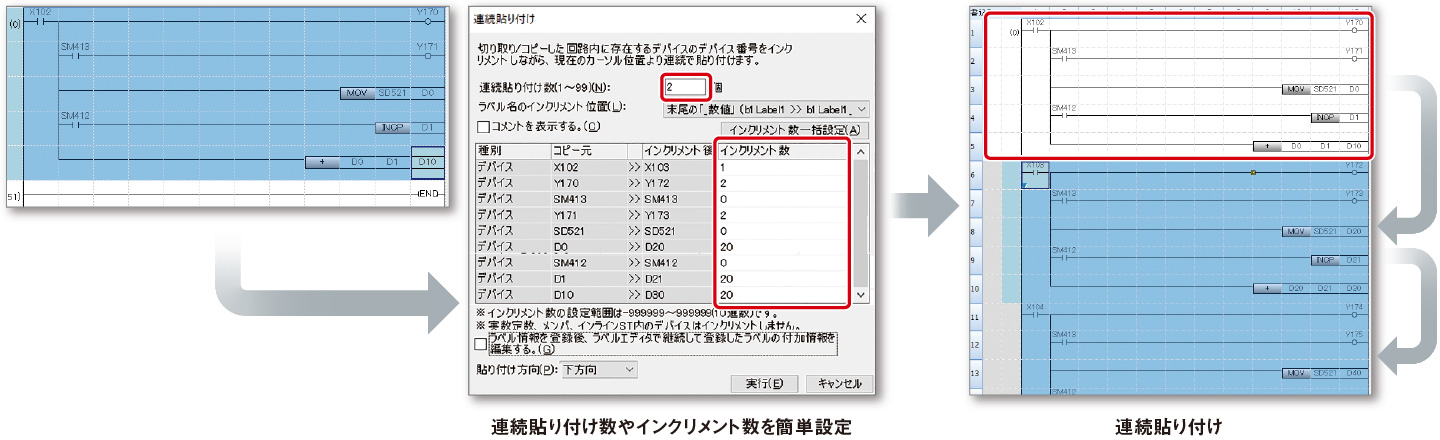Click the インクリメント数一括設定 button
Viewport: 1440px width, 440px height.
(x=795, y=130)
